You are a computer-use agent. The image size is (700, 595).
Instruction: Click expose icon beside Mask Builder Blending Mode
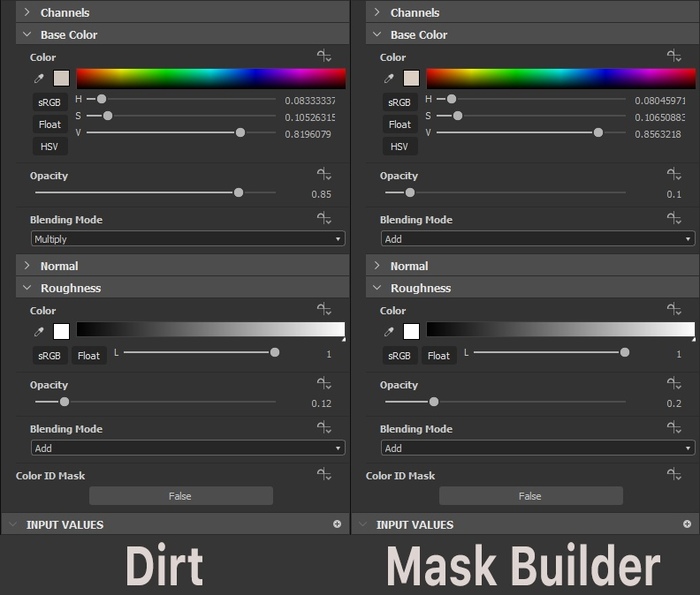(674, 219)
